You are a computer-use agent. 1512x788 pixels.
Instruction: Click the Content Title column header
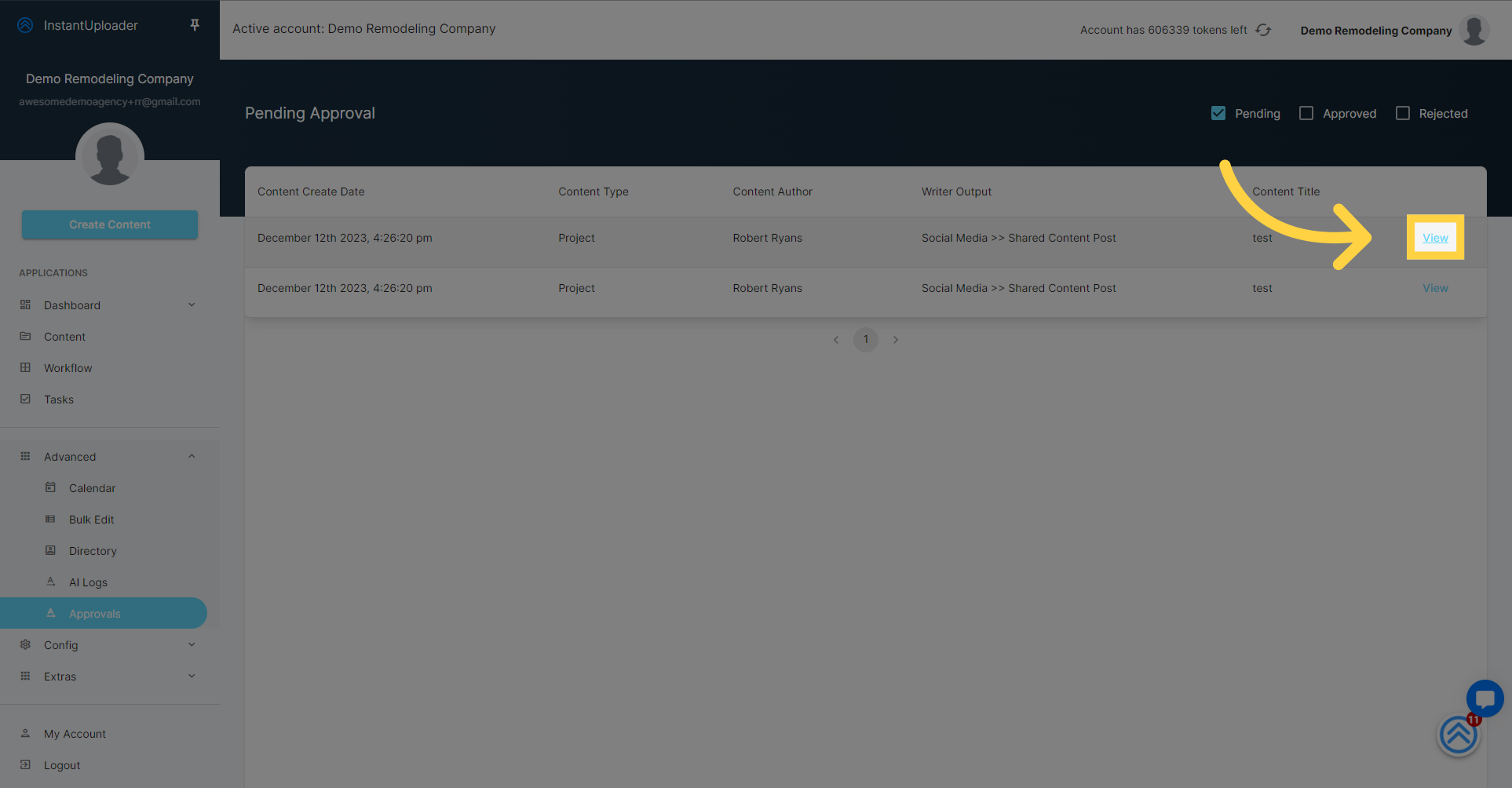(1286, 192)
